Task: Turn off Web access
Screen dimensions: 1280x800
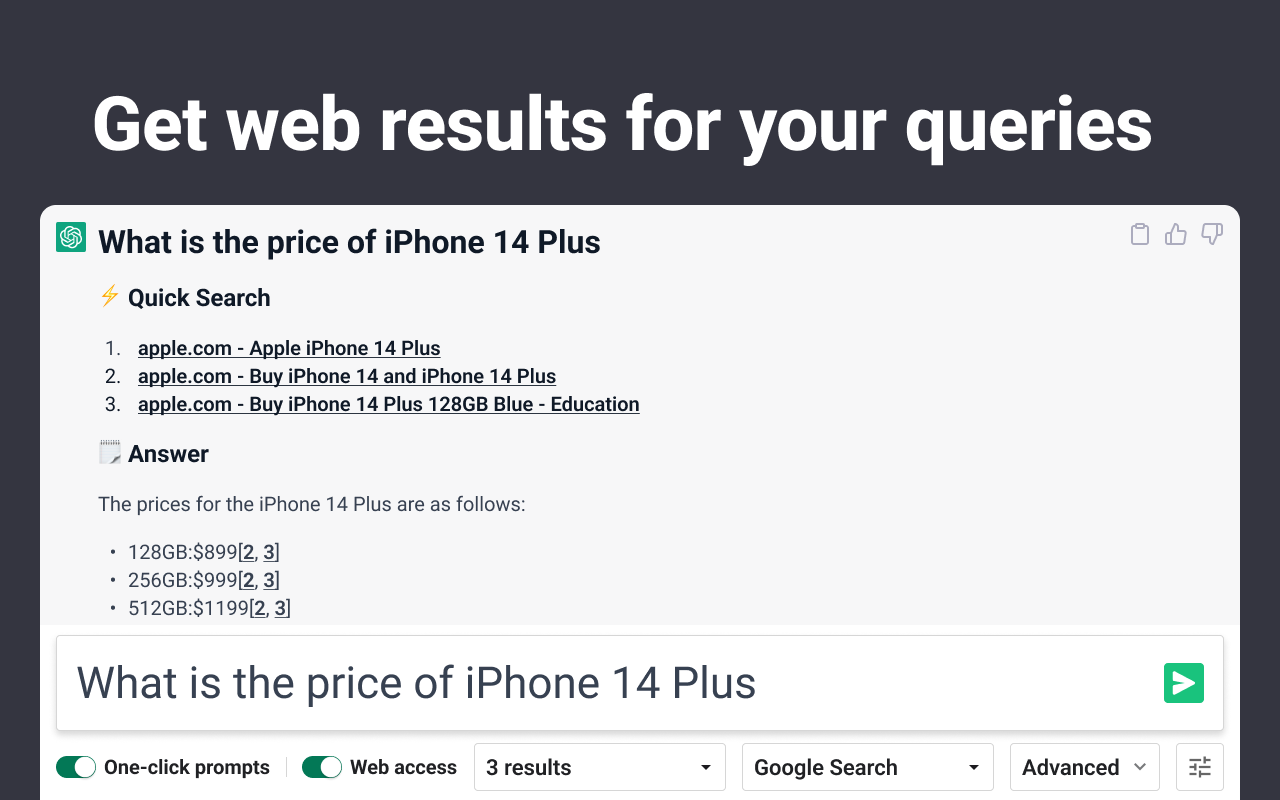Action: [321, 767]
